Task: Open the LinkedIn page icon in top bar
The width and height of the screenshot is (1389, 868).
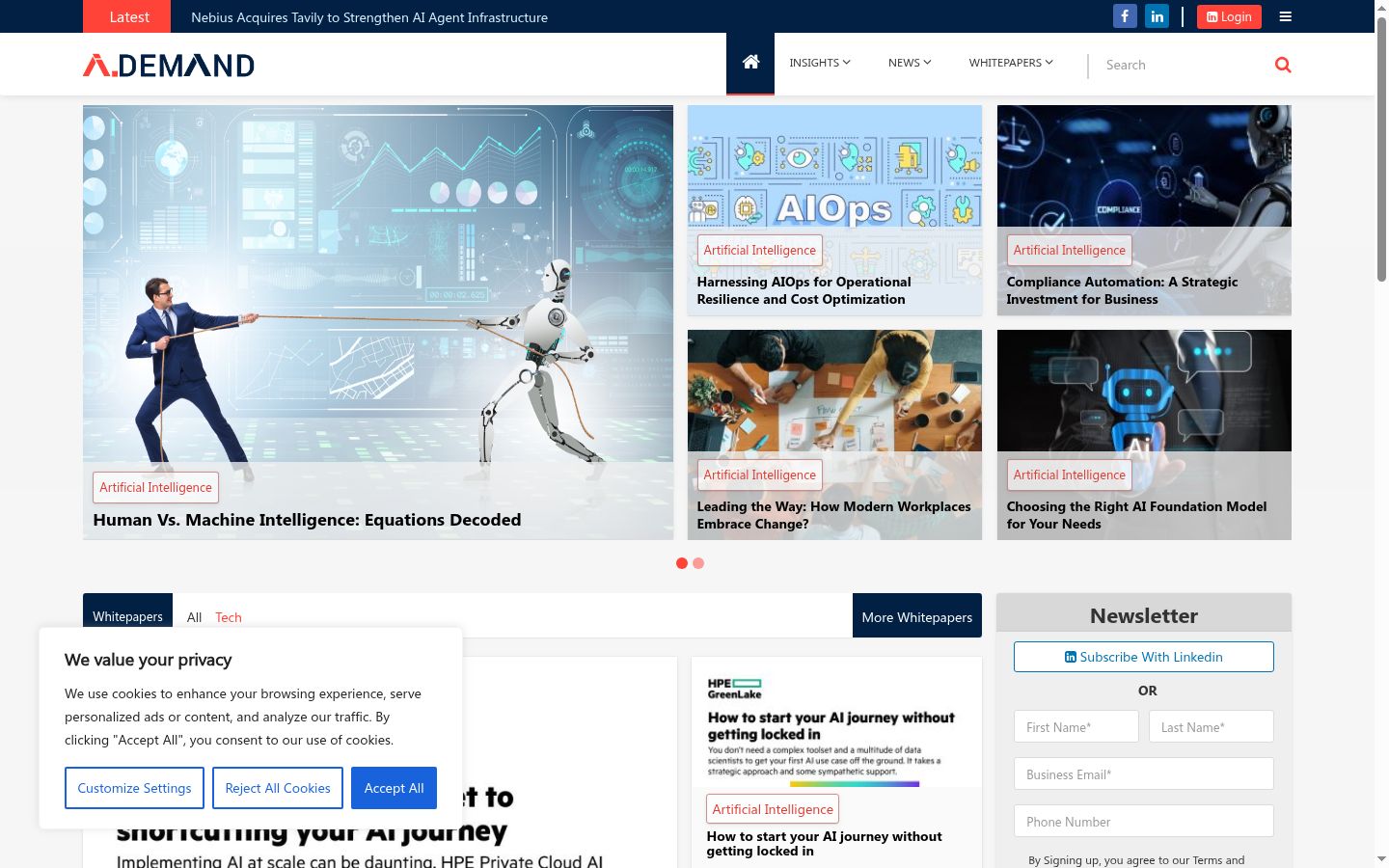Action: [1157, 16]
